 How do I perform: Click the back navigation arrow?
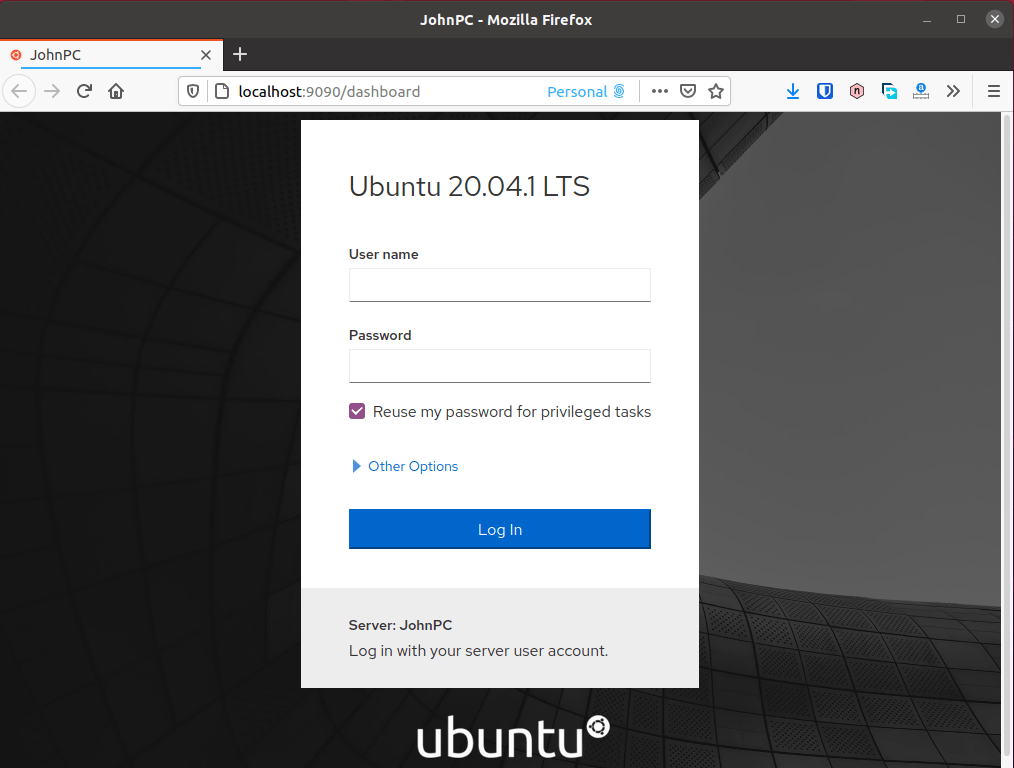[20, 91]
